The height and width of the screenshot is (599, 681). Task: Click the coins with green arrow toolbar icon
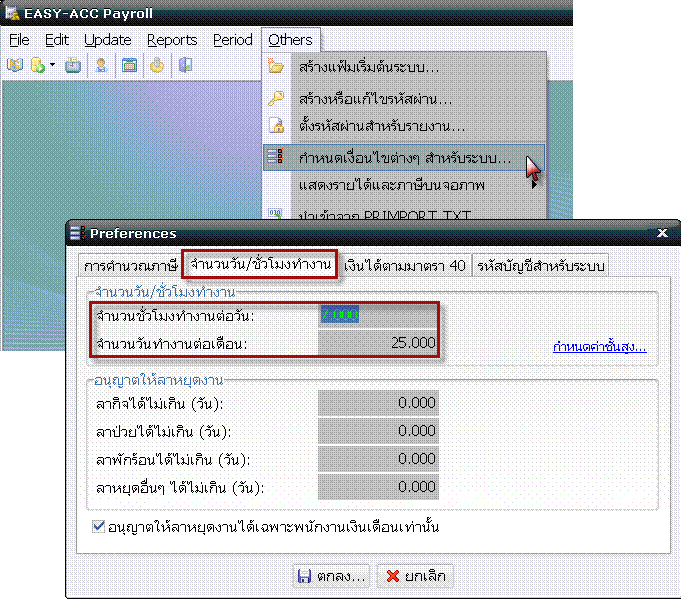click(x=37, y=66)
